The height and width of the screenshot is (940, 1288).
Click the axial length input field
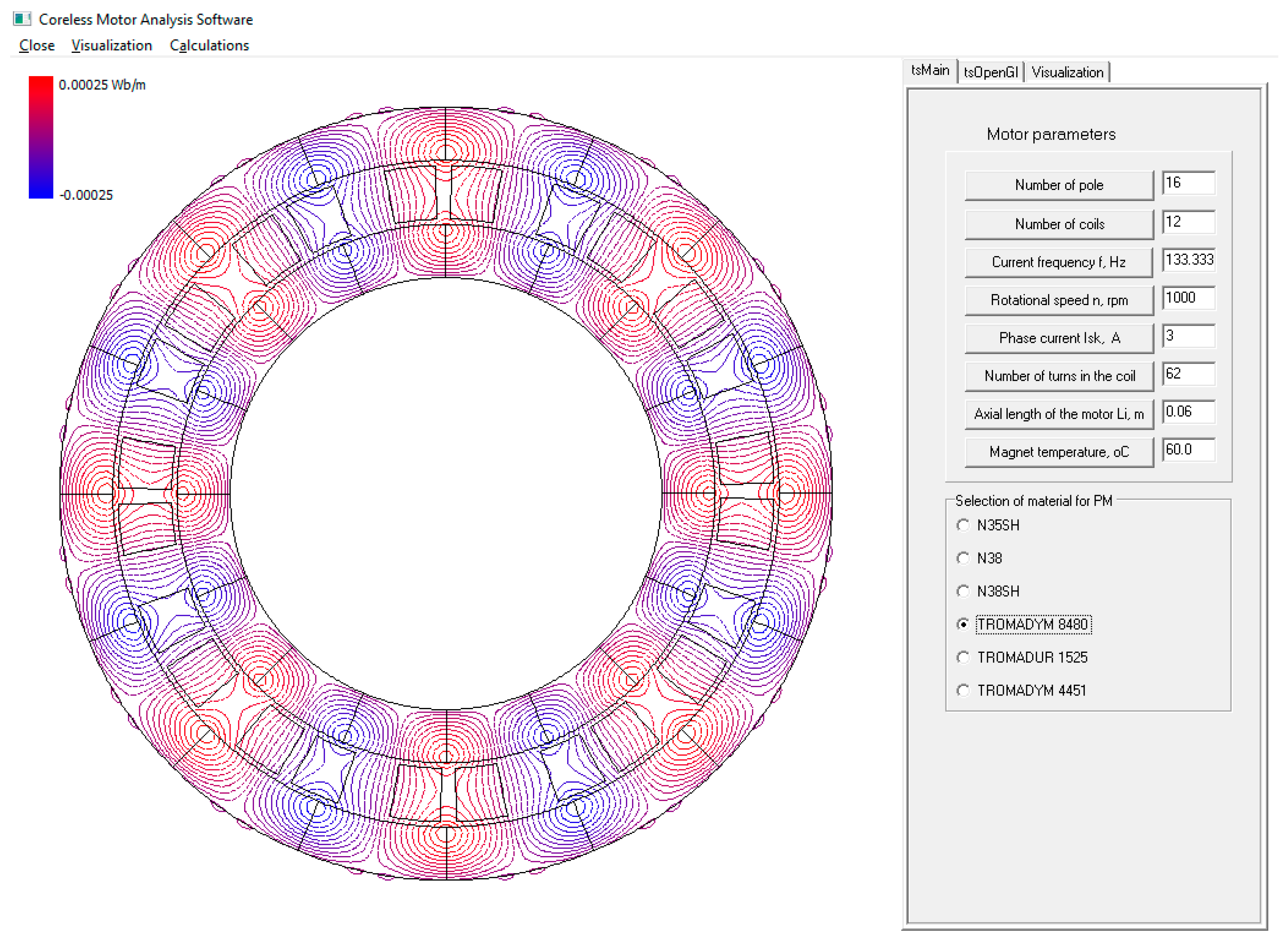[1188, 412]
